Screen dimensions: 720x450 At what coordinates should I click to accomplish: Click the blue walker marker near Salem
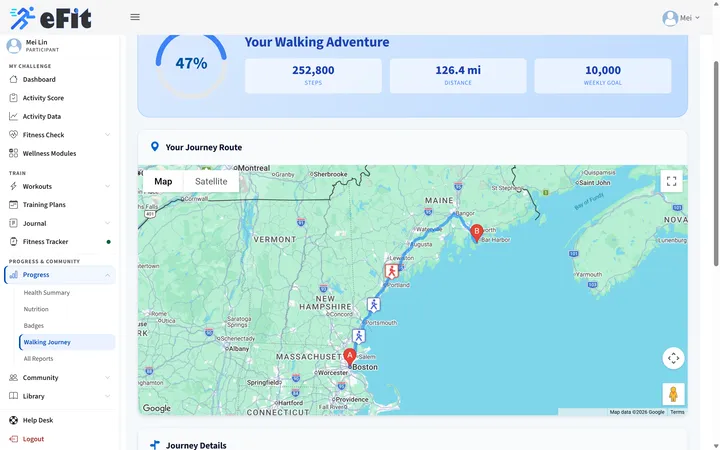click(x=359, y=336)
